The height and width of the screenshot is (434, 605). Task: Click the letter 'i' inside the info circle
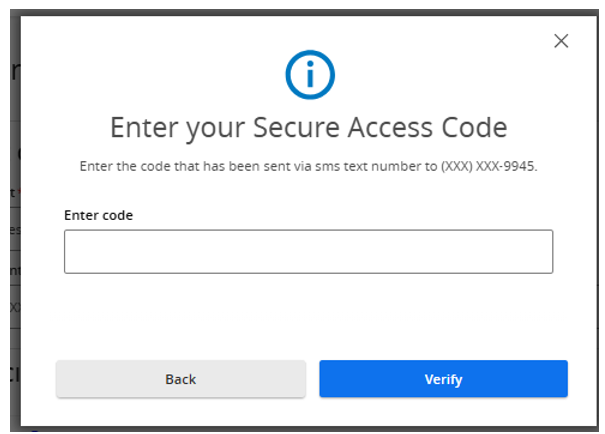310,74
